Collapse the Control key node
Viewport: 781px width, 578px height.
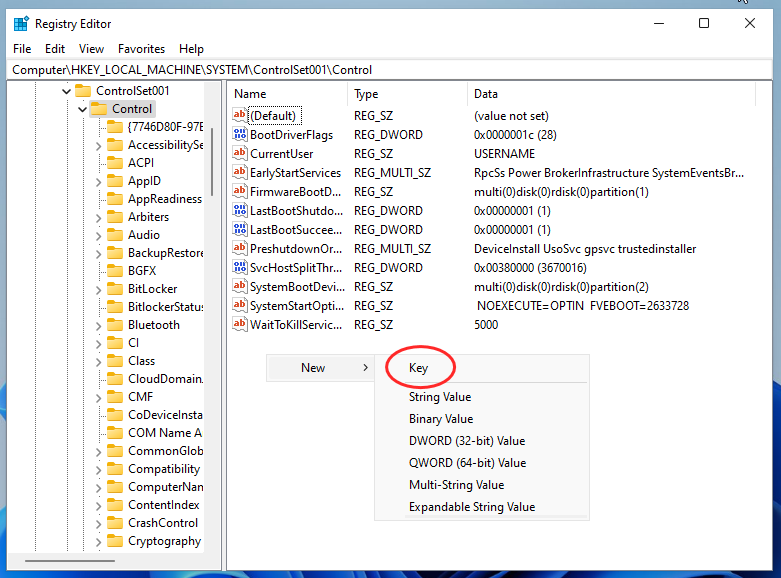coord(83,109)
